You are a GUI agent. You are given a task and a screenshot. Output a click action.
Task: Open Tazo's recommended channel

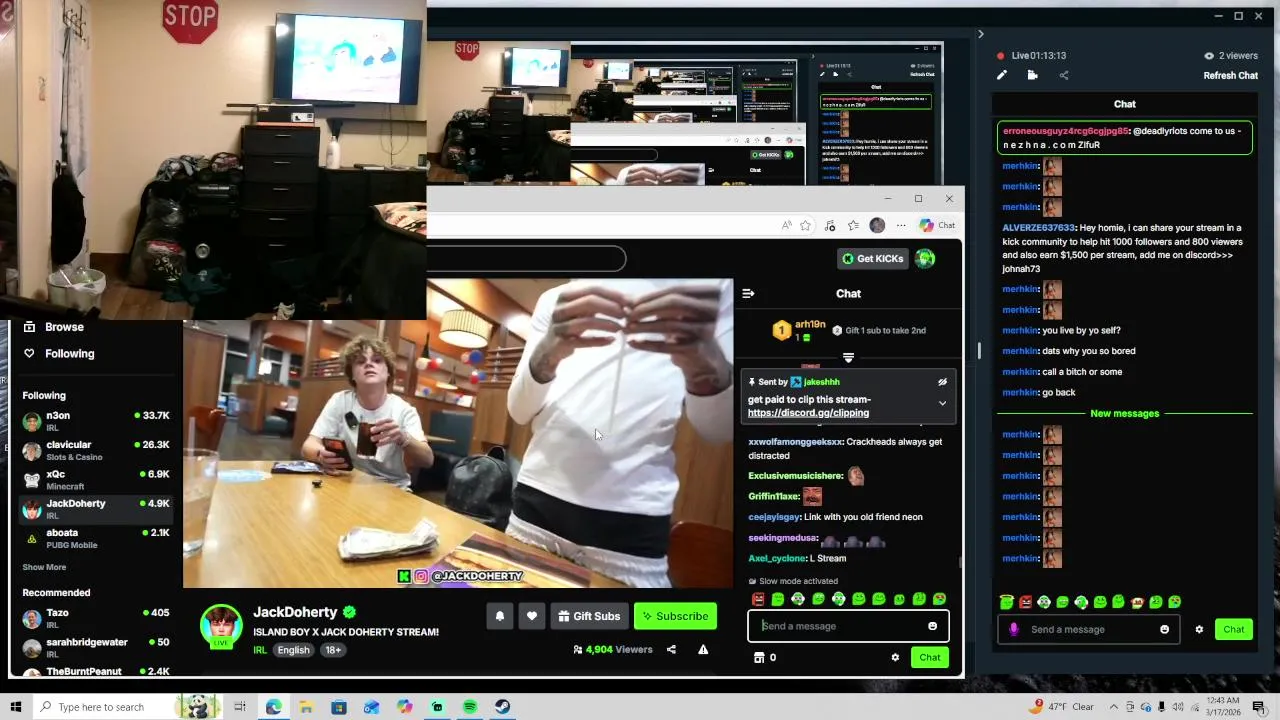pyautogui.click(x=96, y=618)
